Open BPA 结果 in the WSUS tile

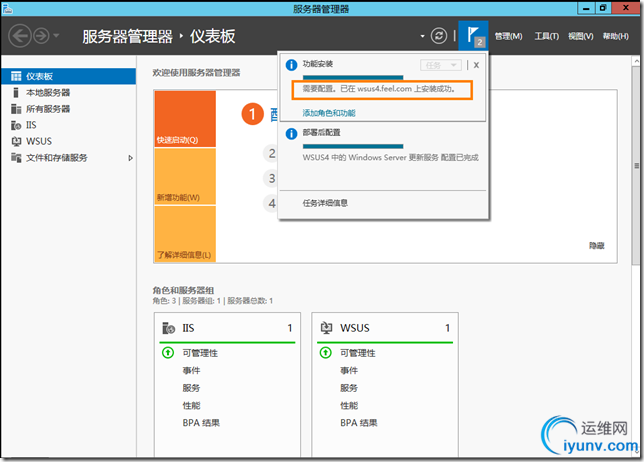click(x=359, y=423)
